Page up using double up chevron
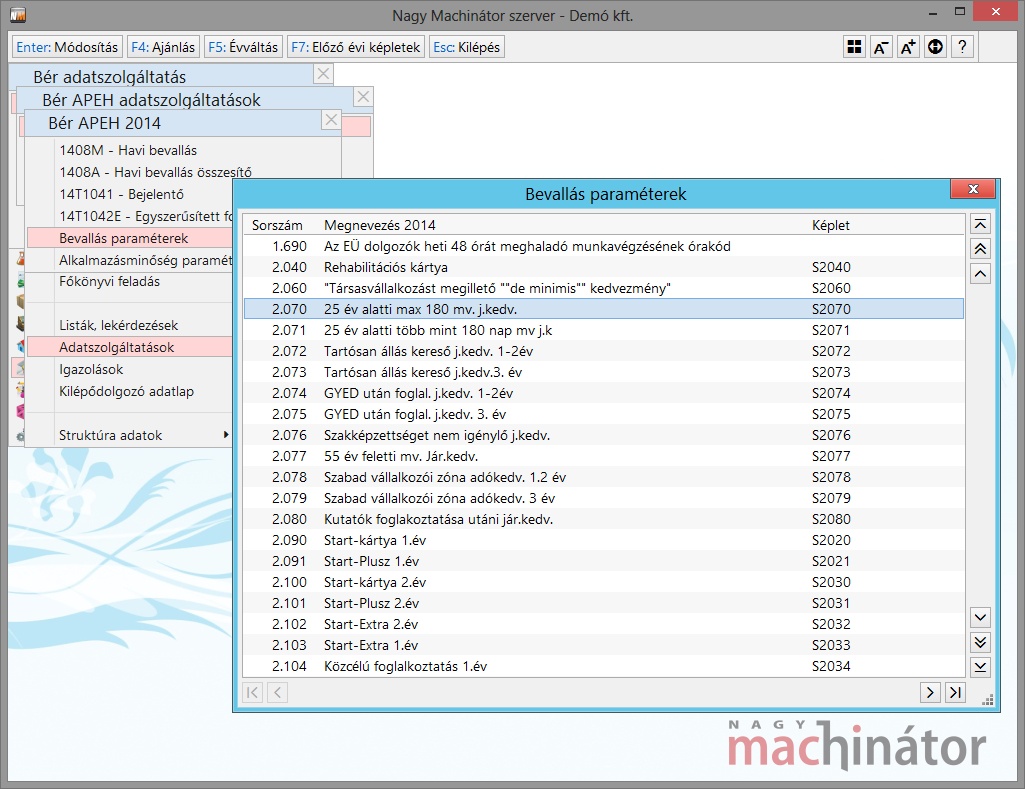1025x789 pixels. pos(980,249)
